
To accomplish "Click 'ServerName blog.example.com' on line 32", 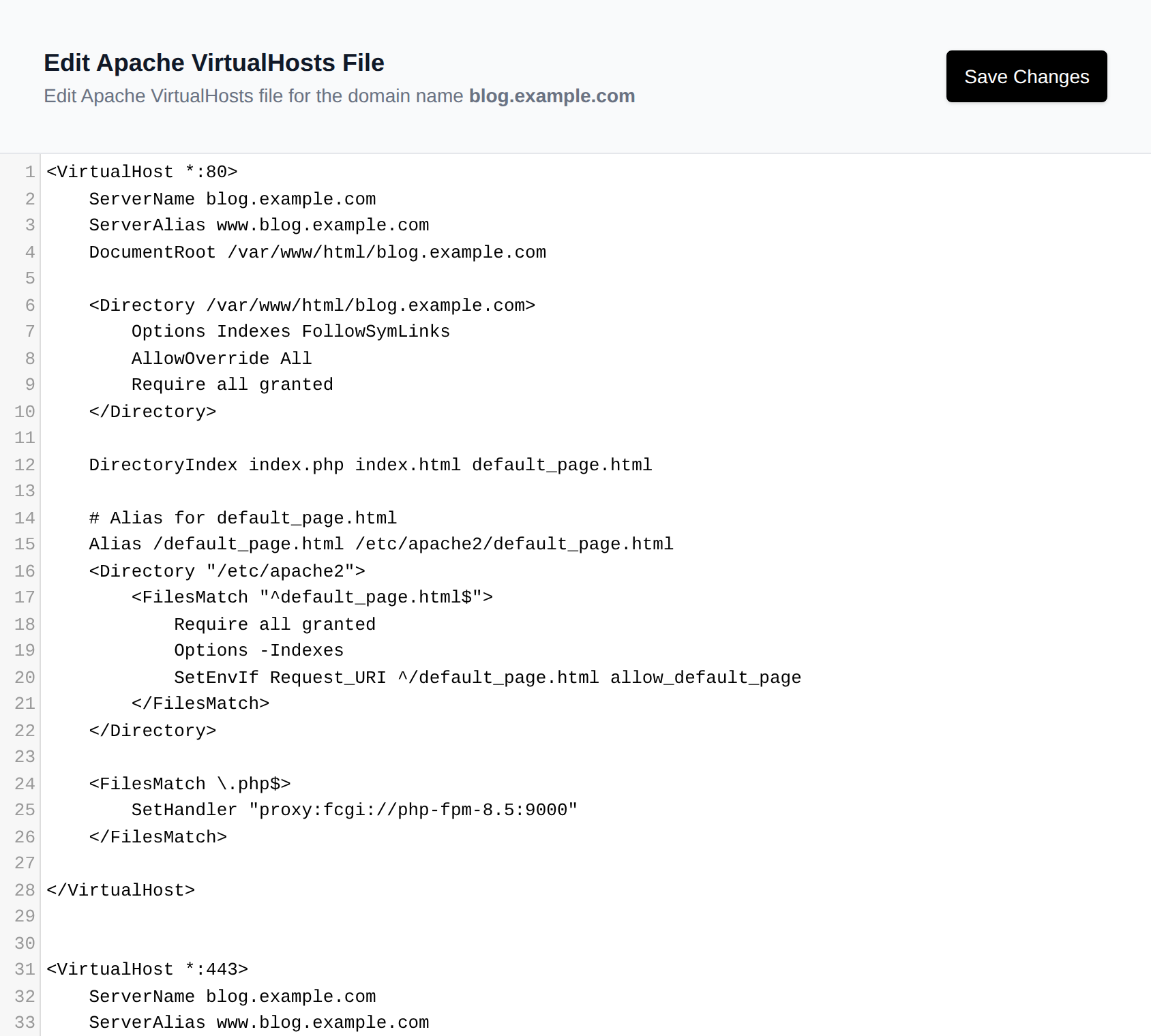I will pos(233,996).
